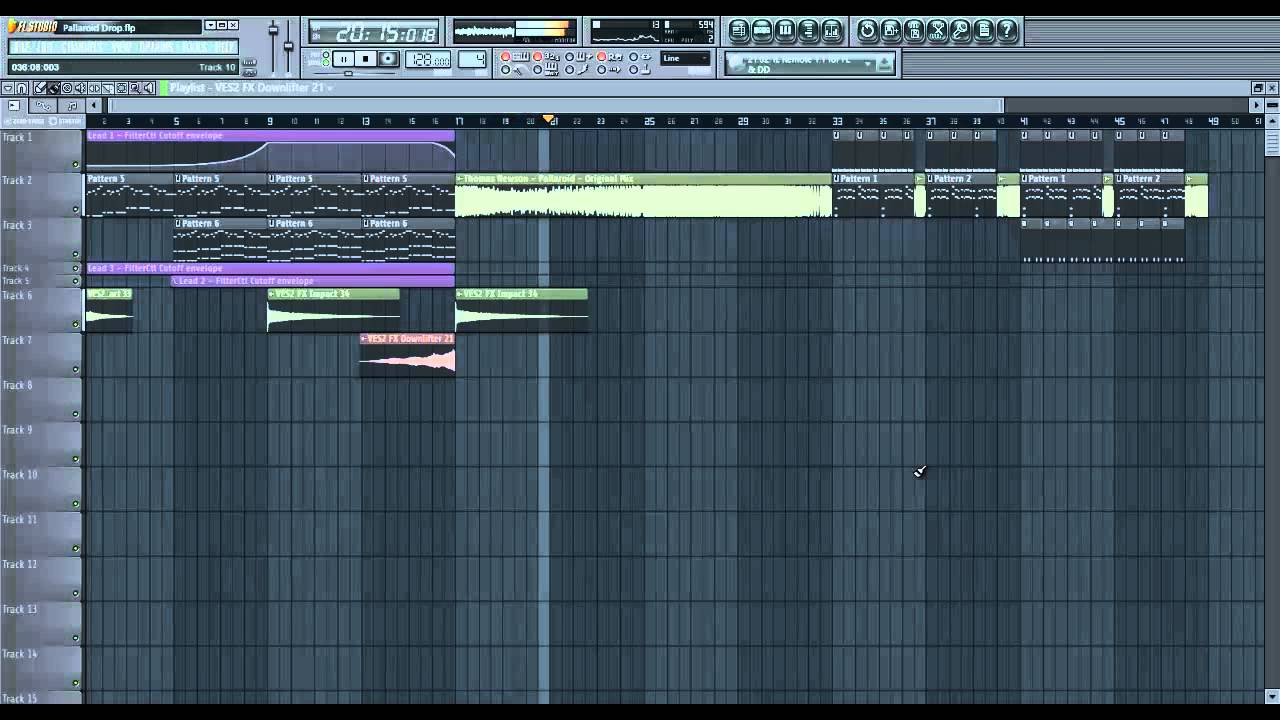Open the Playlist title clip dropdown
This screenshot has height=720, width=1280.
[330, 88]
